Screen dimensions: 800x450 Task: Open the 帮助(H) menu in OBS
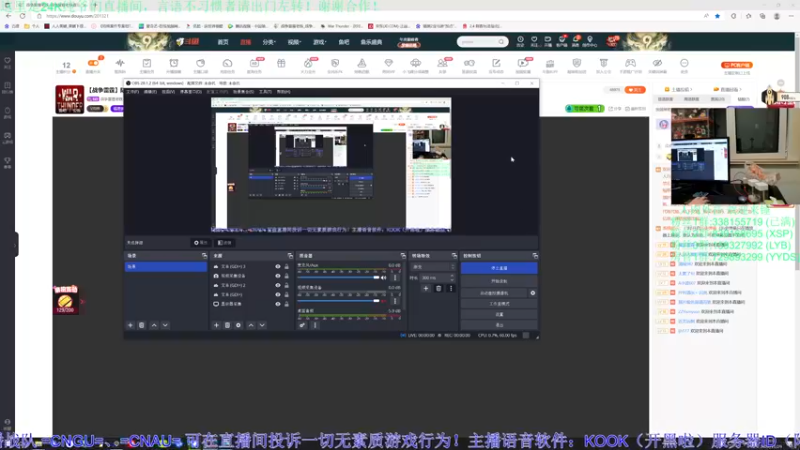click(283, 92)
